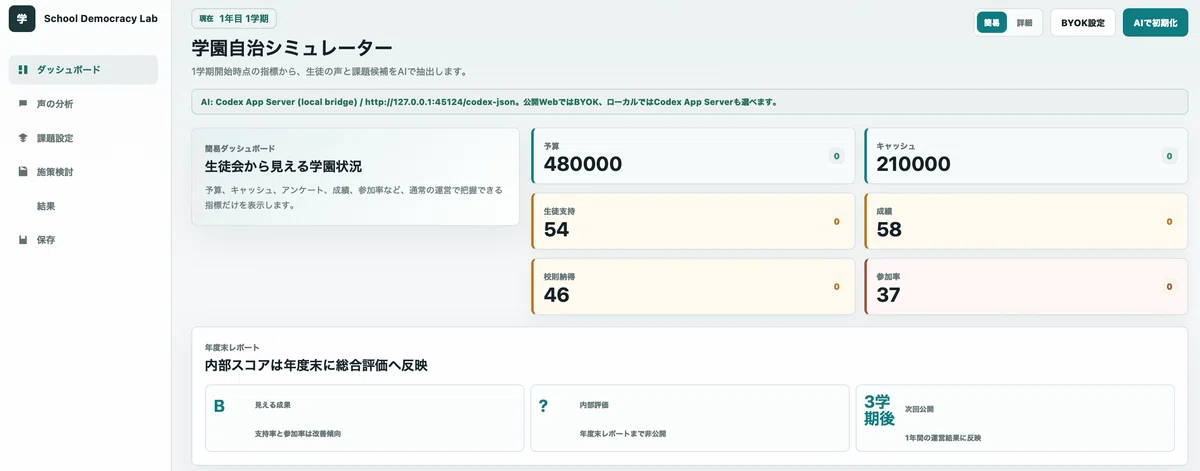Image resolution: width=1200 pixels, height=471 pixels.
Task: Open 課題設定 via its cap icon
Action: 23,138
